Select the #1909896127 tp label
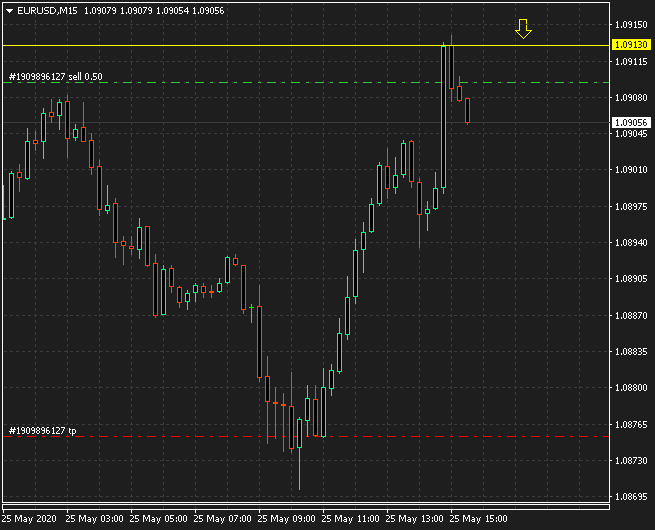The height and width of the screenshot is (530, 655). (43, 431)
